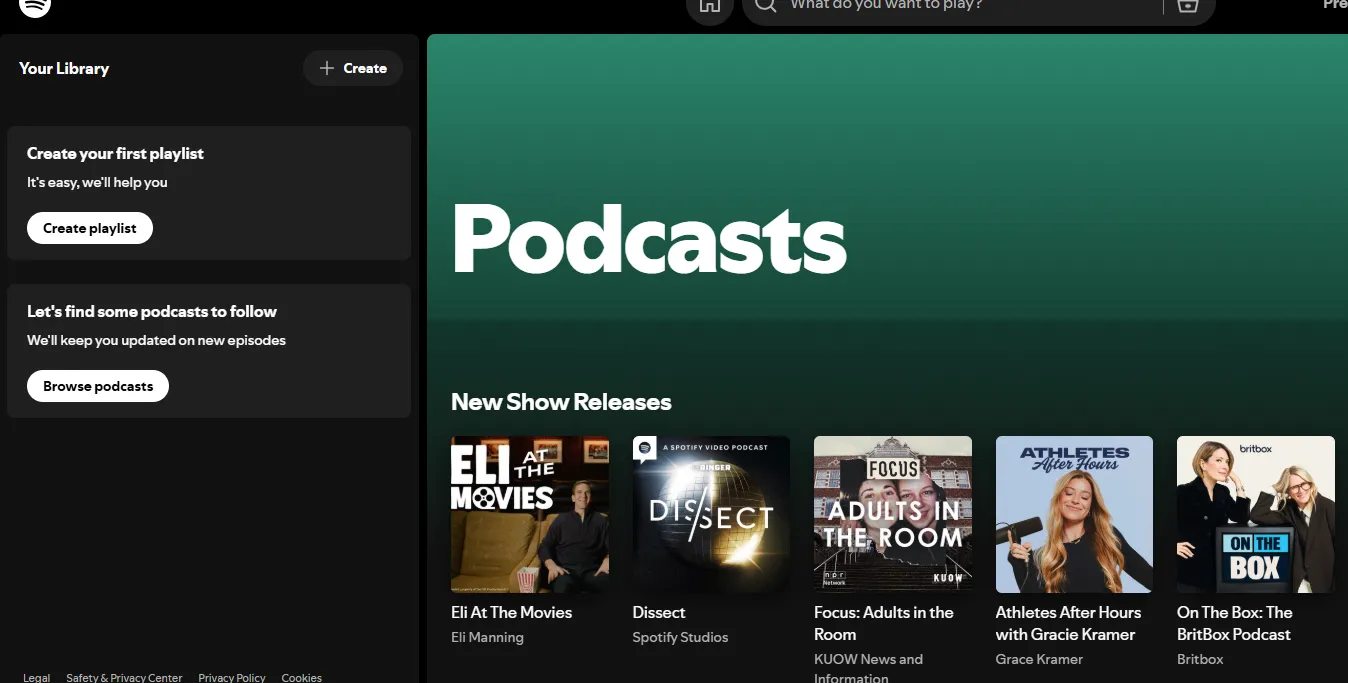Open the Privacy Policy footer link
Screen dimensions: 1348x683
[x=232, y=677]
